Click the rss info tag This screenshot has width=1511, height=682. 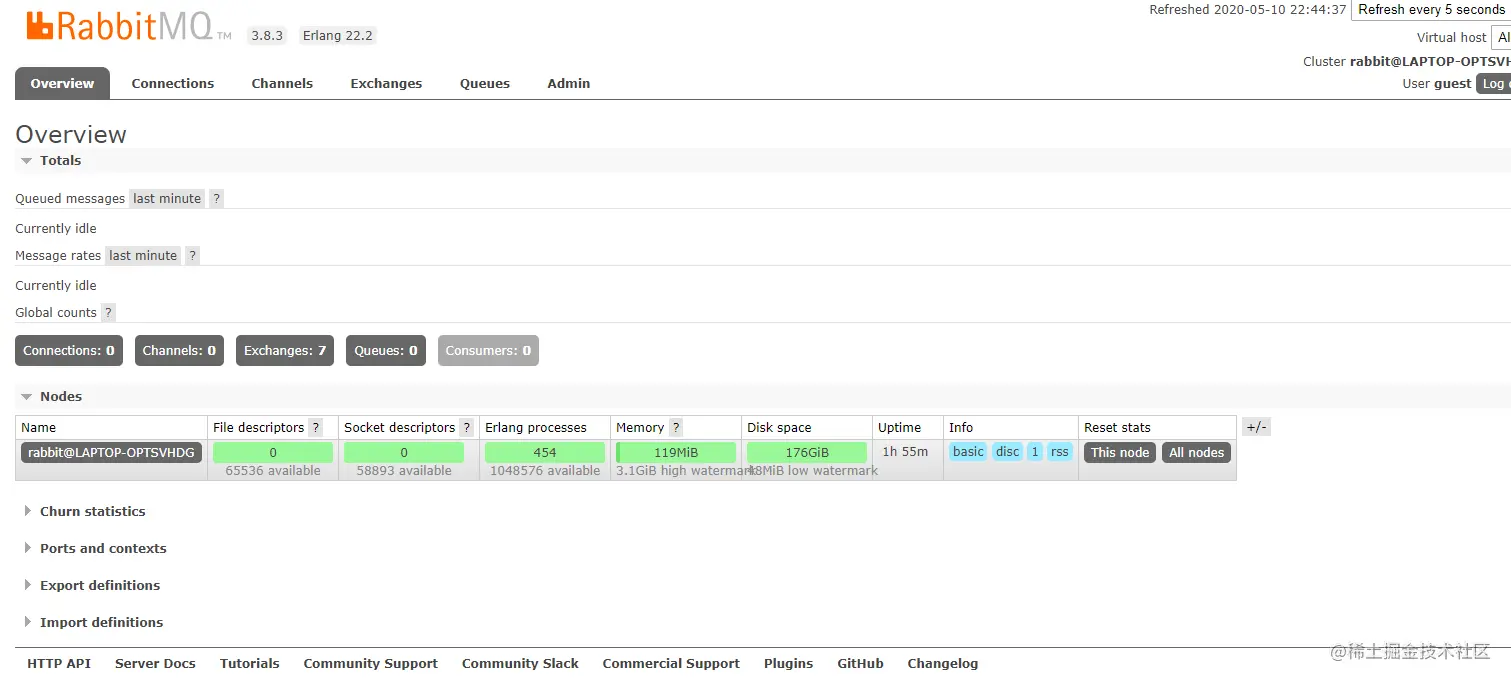pos(1060,452)
